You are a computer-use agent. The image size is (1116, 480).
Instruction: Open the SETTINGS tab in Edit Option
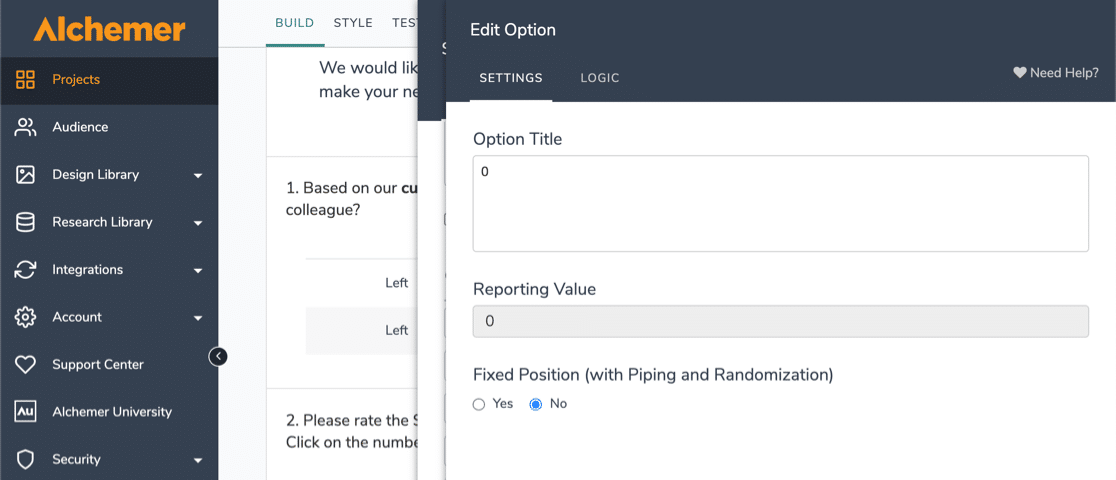(x=511, y=78)
